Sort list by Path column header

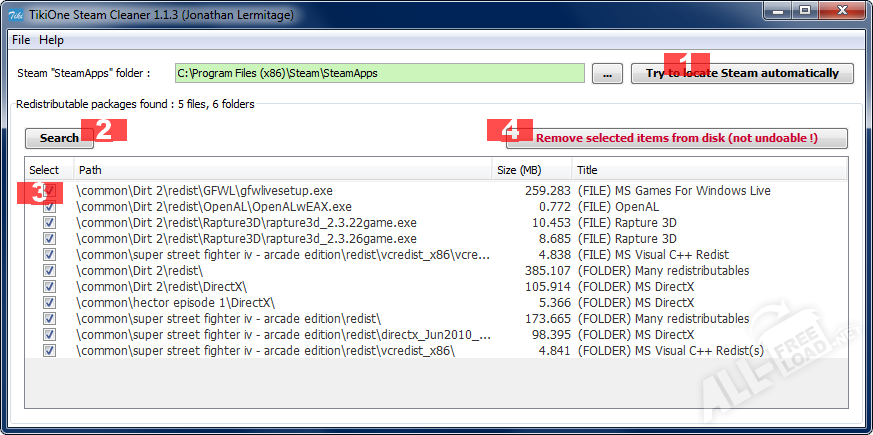[282, 170]
